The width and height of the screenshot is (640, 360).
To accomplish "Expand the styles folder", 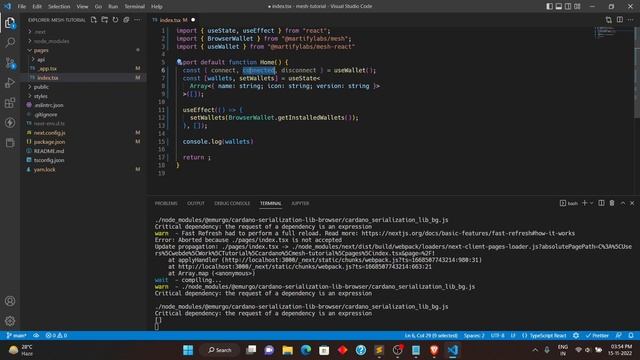I will [40, 96].
